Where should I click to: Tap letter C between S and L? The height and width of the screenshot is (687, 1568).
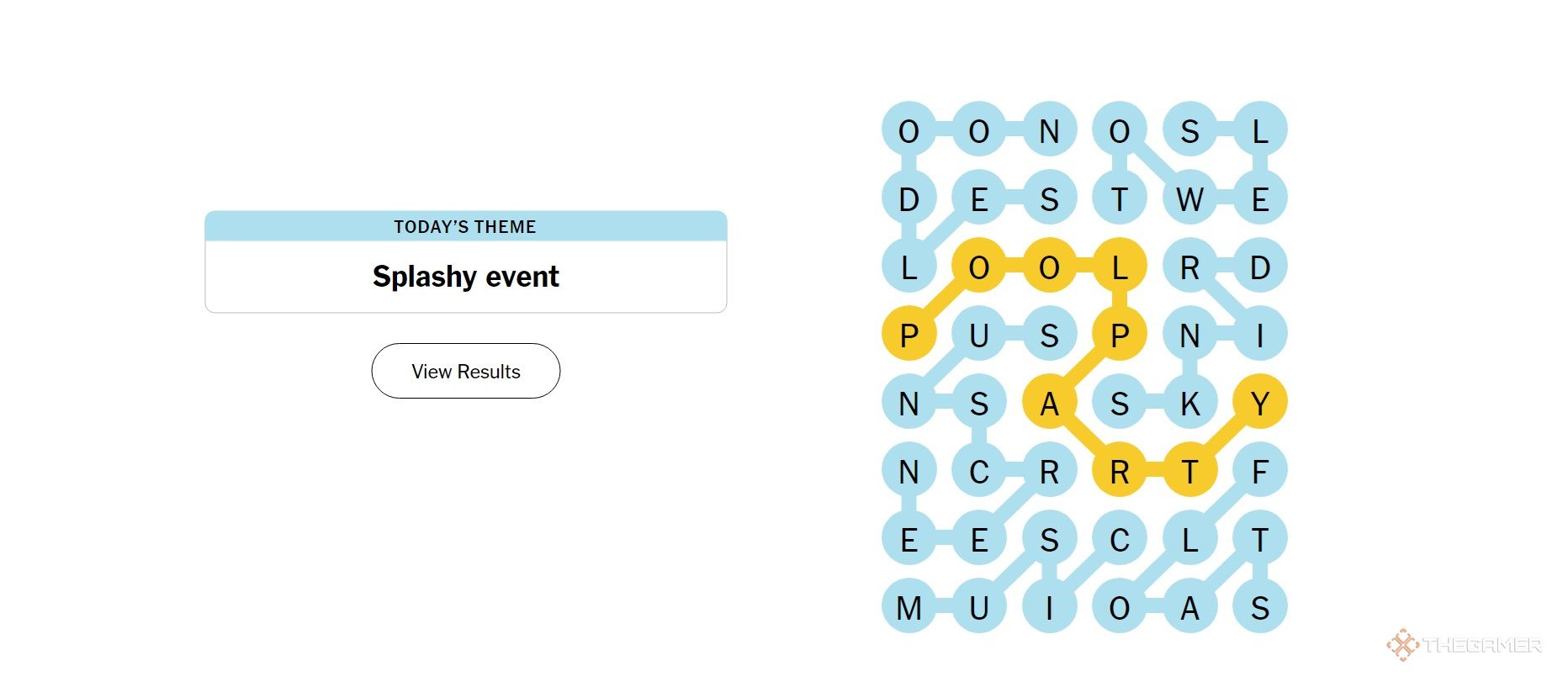[x=1119, y=540]
